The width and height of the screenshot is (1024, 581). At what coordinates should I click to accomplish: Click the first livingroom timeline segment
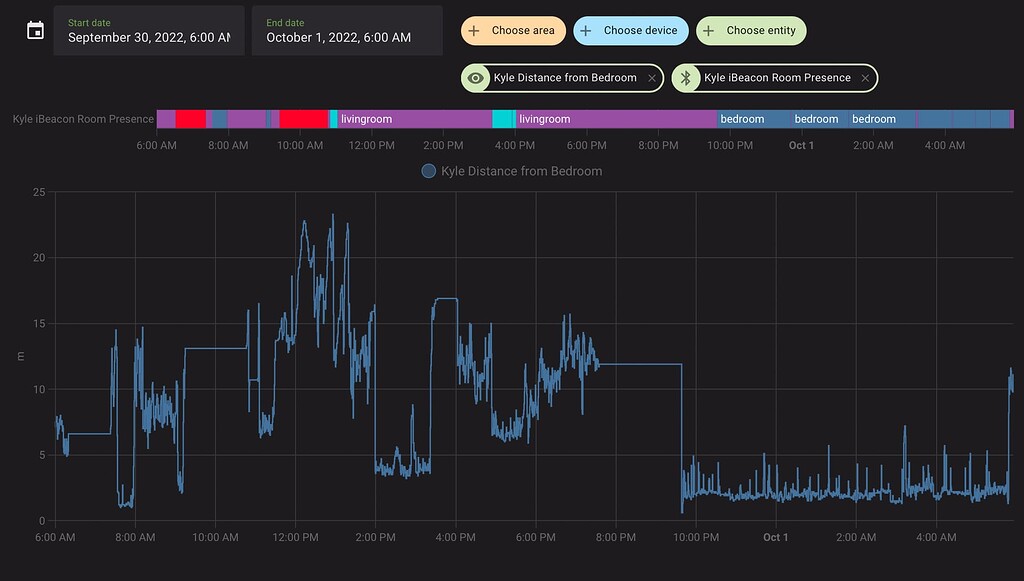point(410,119)
